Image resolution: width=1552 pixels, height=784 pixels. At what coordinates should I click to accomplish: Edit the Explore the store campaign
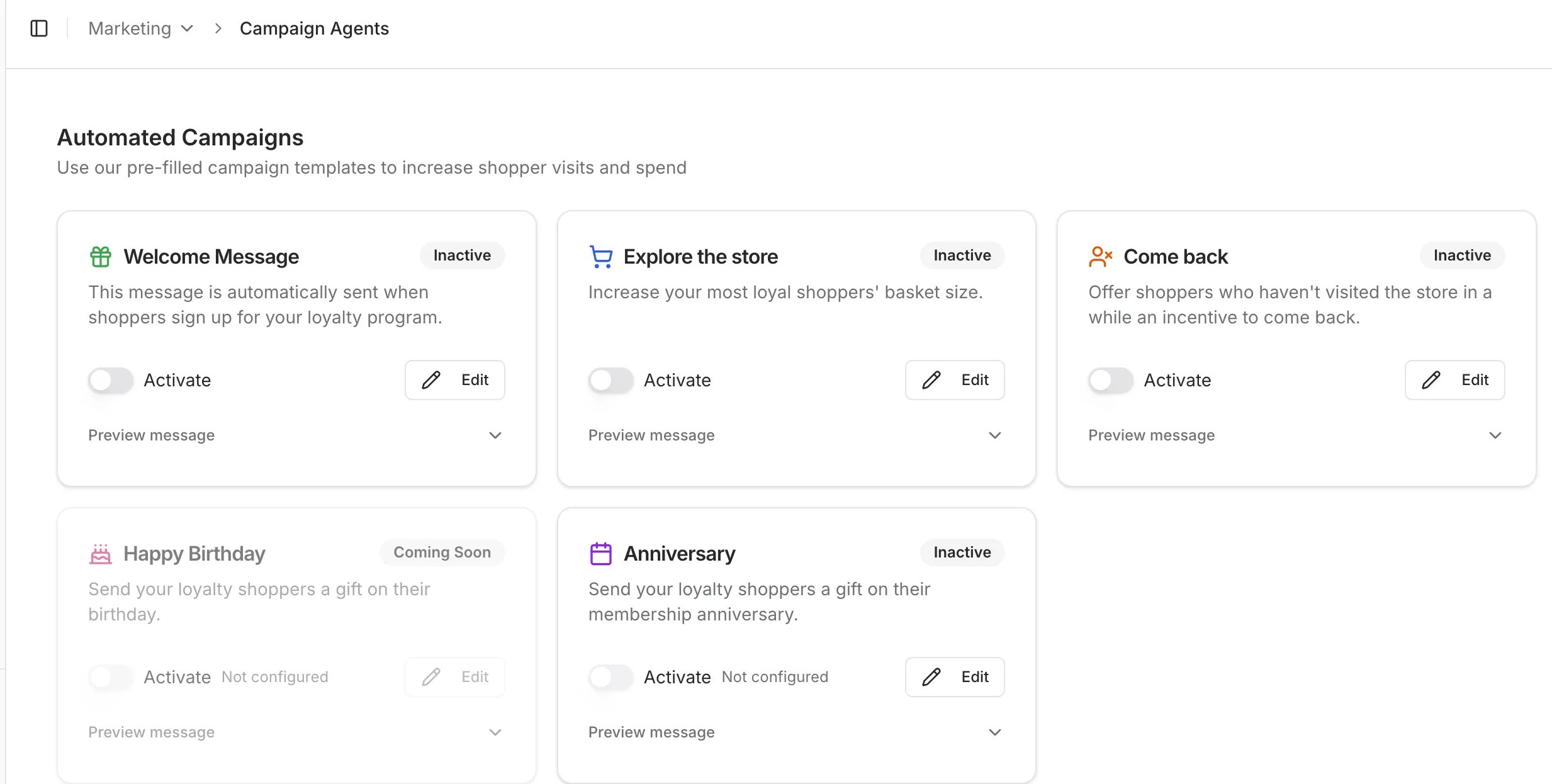(955, 380)
